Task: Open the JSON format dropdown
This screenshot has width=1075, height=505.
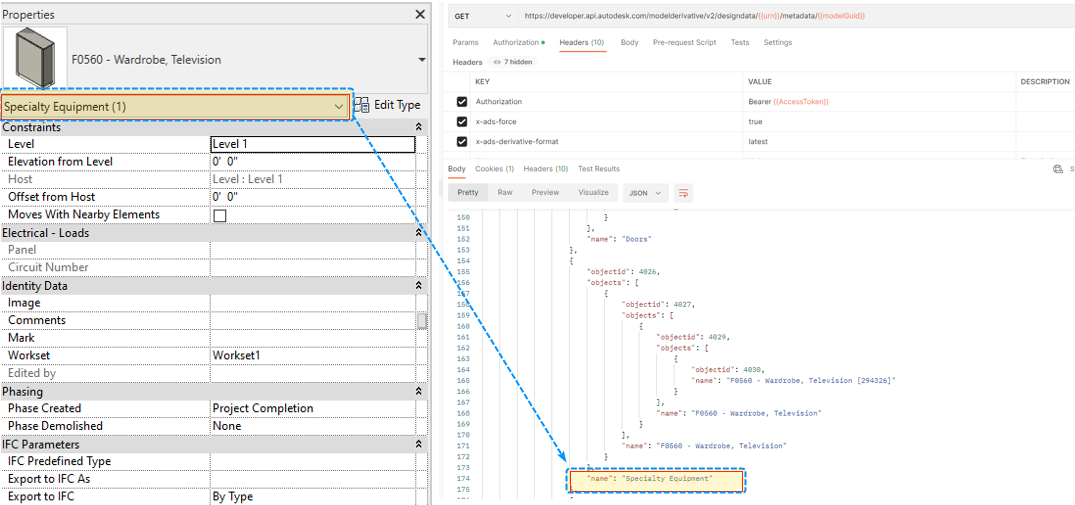Action: [645, 193]
